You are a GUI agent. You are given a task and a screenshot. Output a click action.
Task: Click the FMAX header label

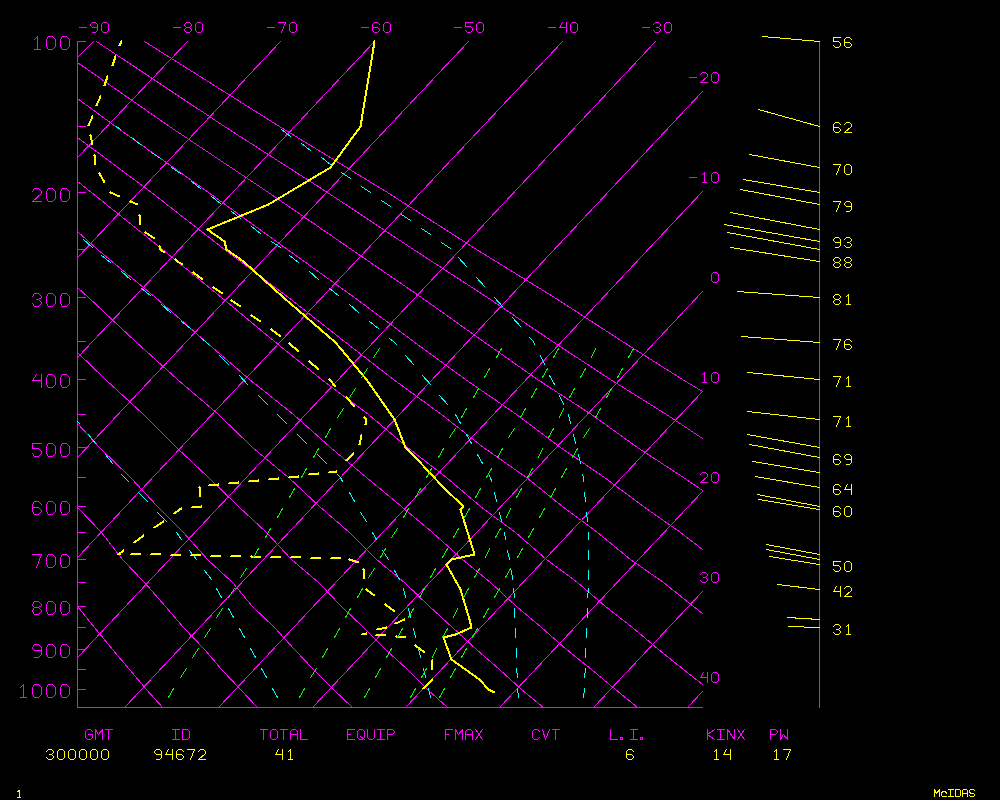463,735
